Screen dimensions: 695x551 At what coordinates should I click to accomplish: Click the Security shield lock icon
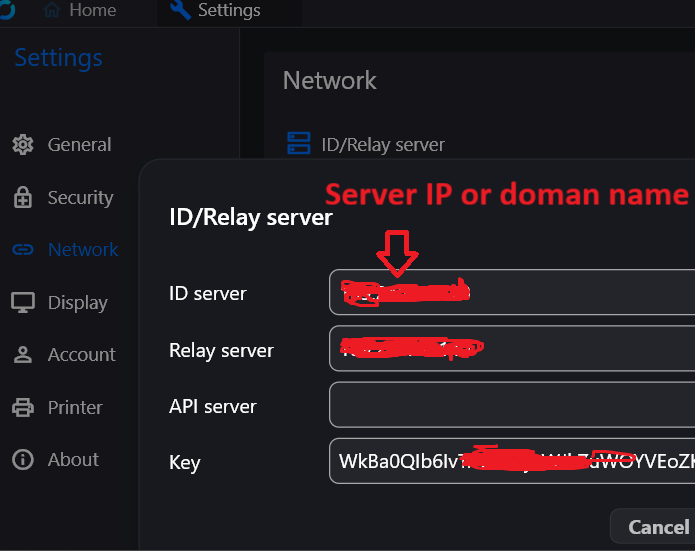[23, 198]
